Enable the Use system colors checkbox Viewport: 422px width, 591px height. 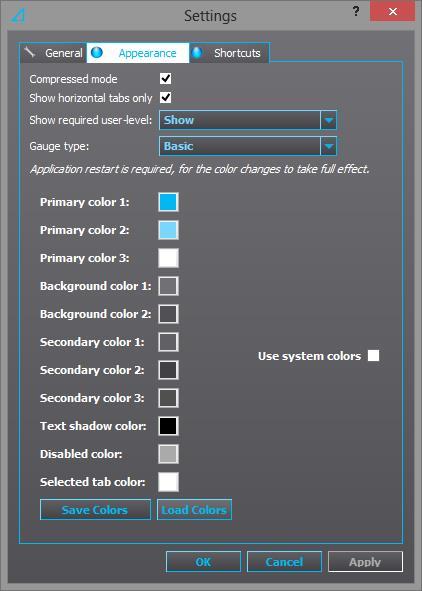[x=373, y=355]
